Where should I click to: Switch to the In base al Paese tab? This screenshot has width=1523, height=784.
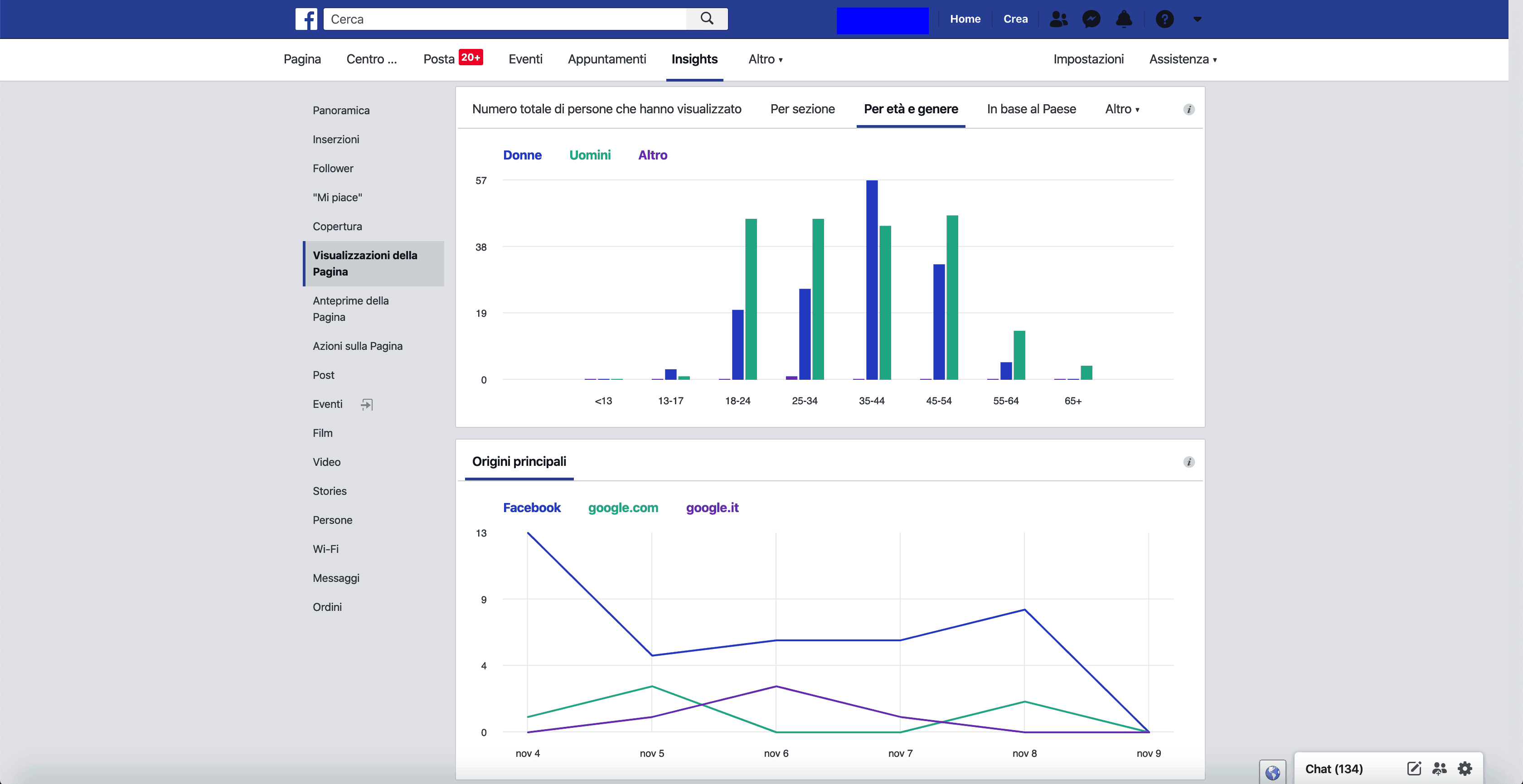tap(1031, 109)
